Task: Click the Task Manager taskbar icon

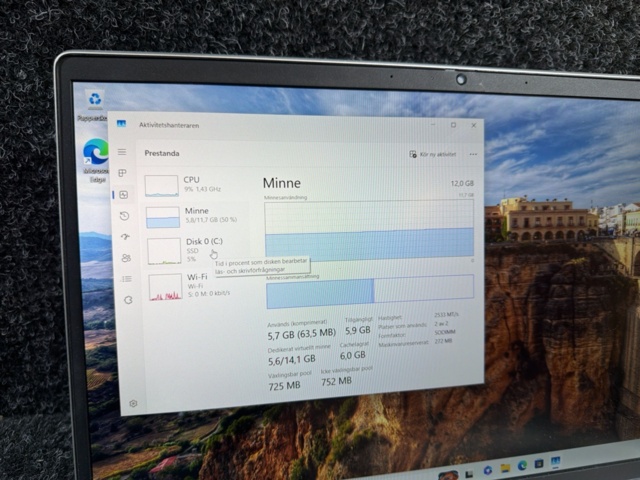Action: 555,462
